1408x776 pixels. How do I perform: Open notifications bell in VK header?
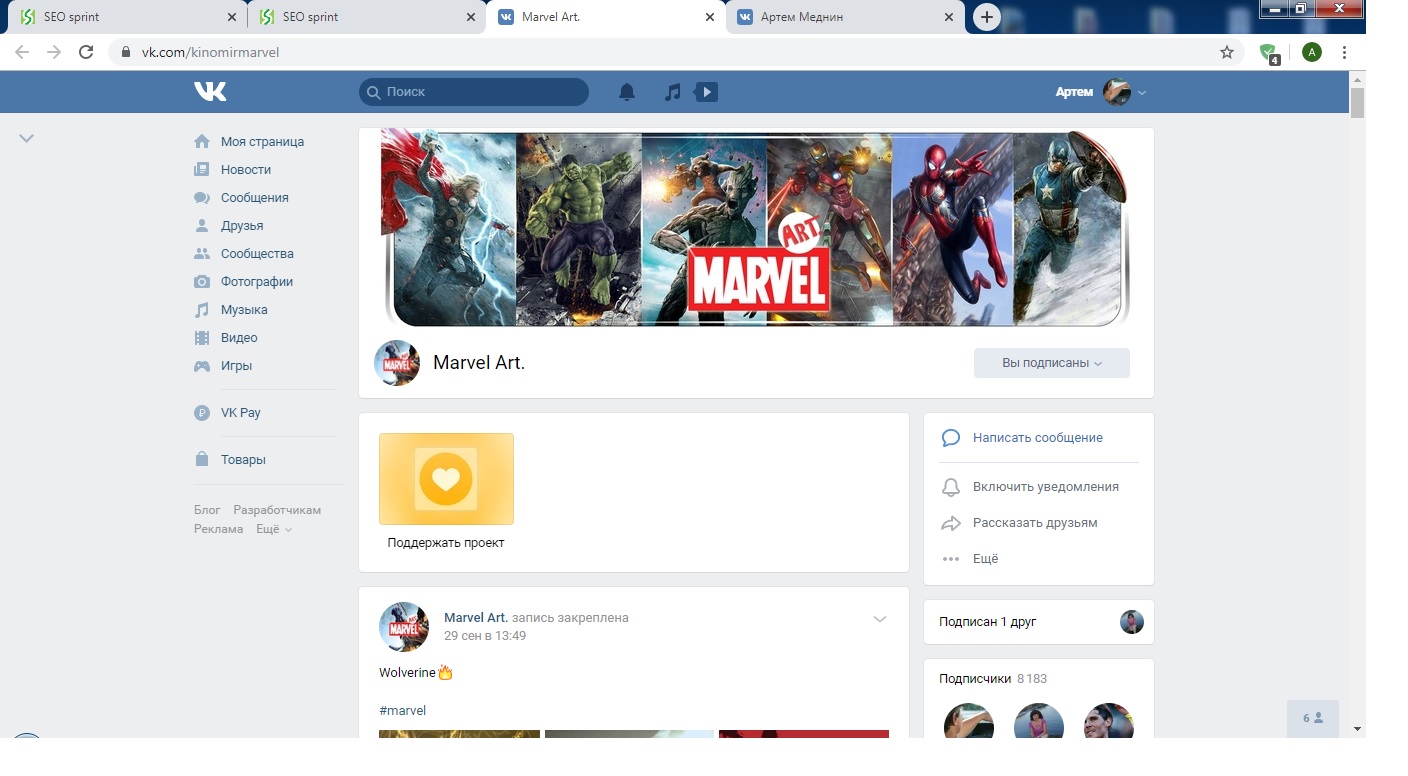click(627, 92)
